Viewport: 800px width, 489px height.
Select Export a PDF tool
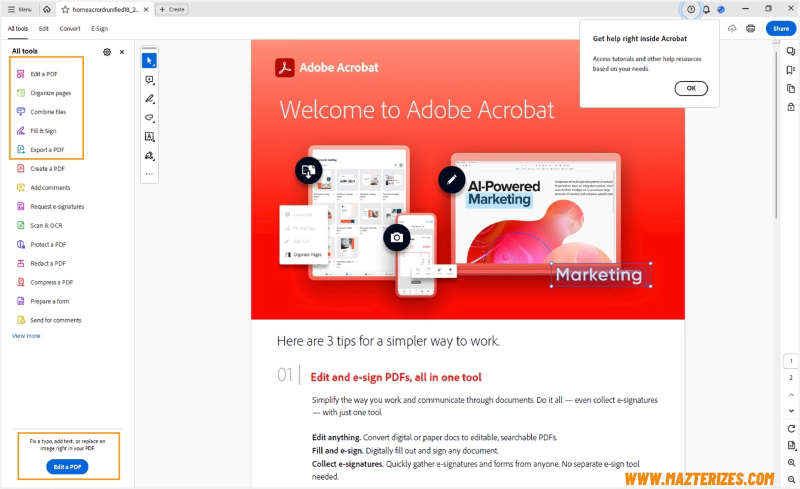coord(47,150)
